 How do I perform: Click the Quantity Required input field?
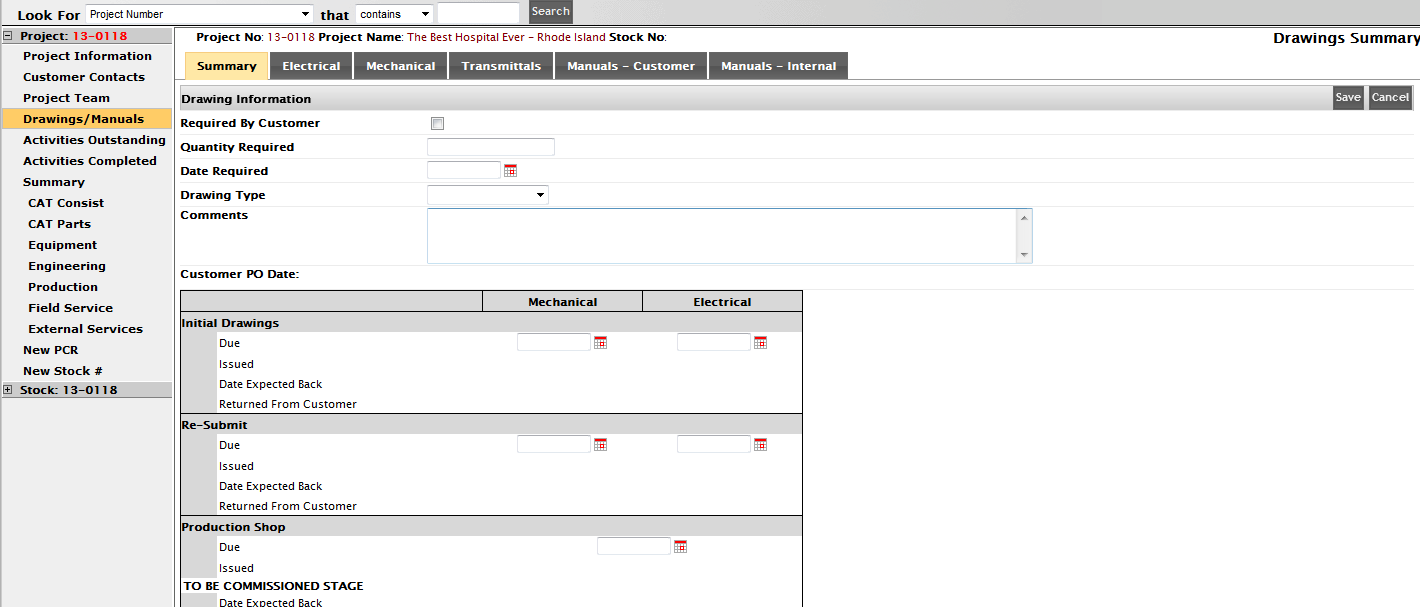click(x=490, y=147)
